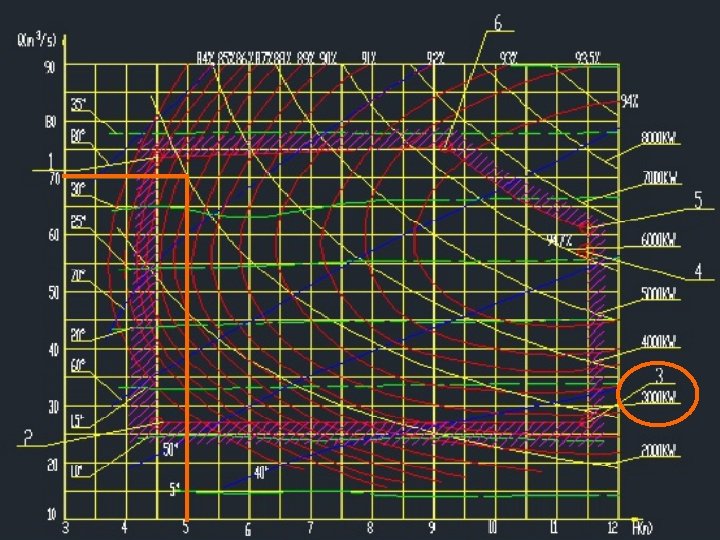Pick the 35° blade angle label

(79, 105)
